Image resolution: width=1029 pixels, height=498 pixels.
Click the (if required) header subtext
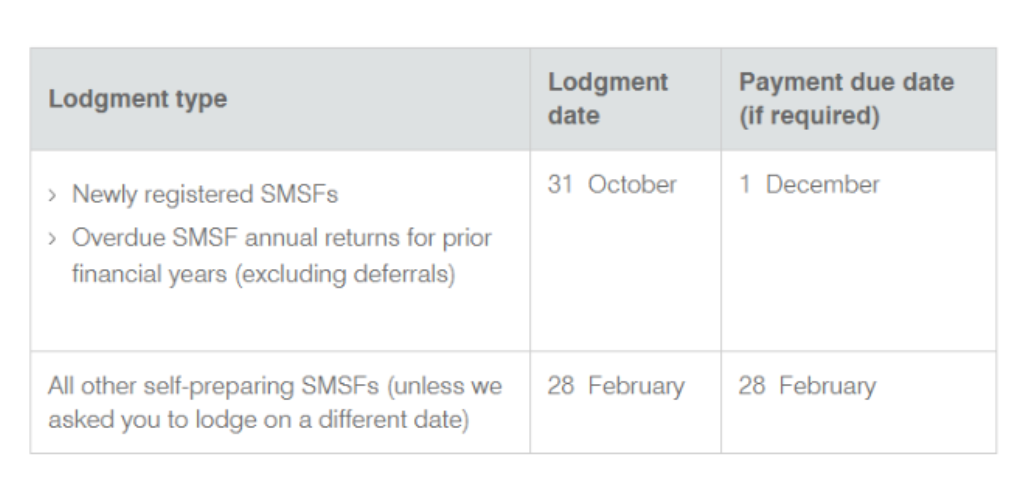809,115
